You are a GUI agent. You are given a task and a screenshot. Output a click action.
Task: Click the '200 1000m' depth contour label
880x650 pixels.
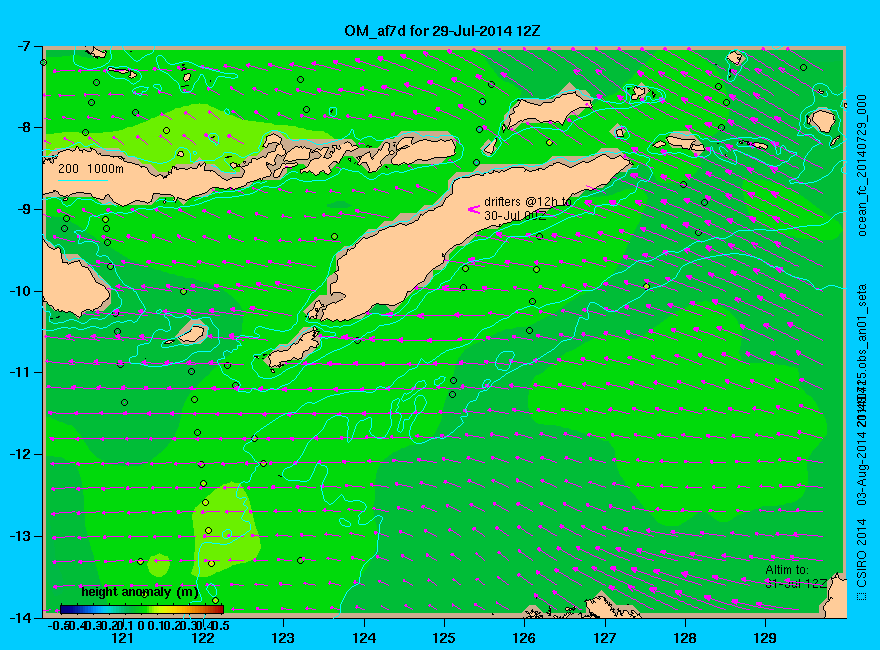91,168
